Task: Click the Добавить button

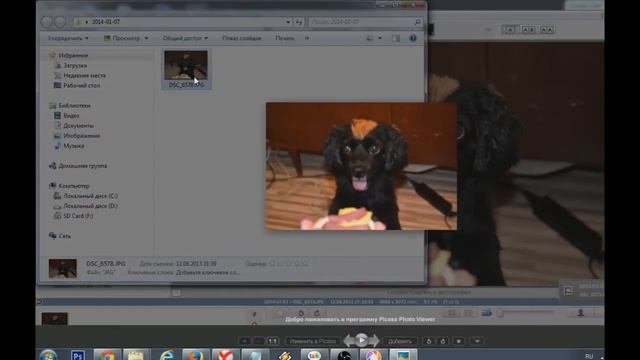Action: click(400, 341)
